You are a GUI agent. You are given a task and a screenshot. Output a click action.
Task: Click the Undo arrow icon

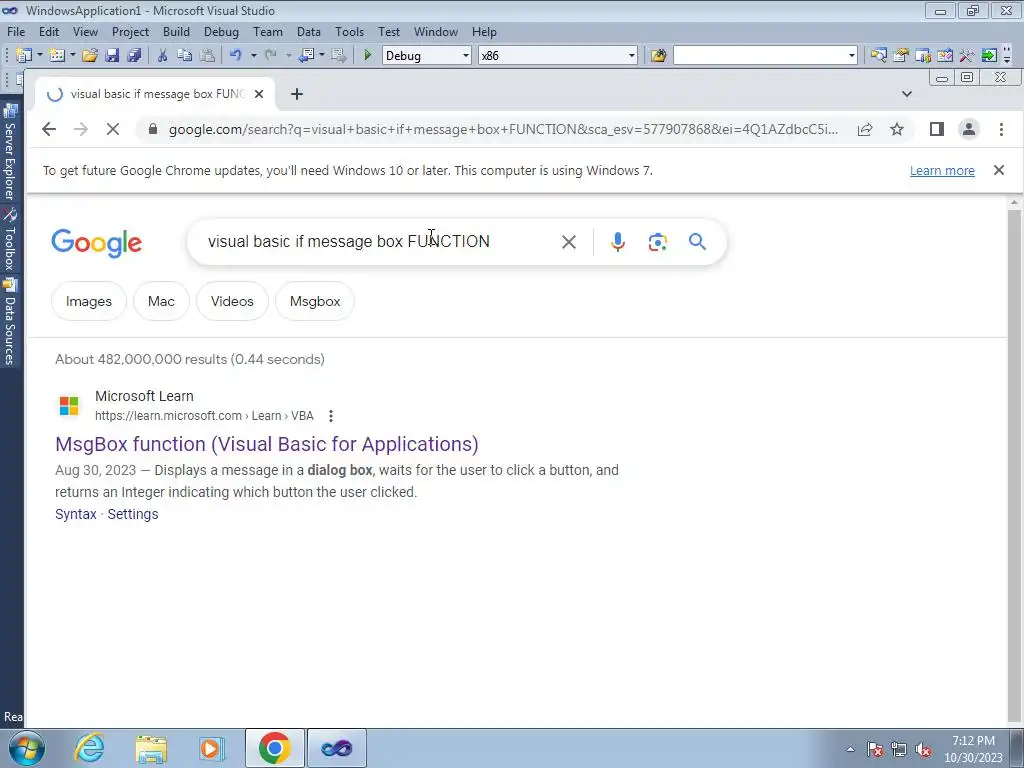pyautogui.click(x=236, y=56)
